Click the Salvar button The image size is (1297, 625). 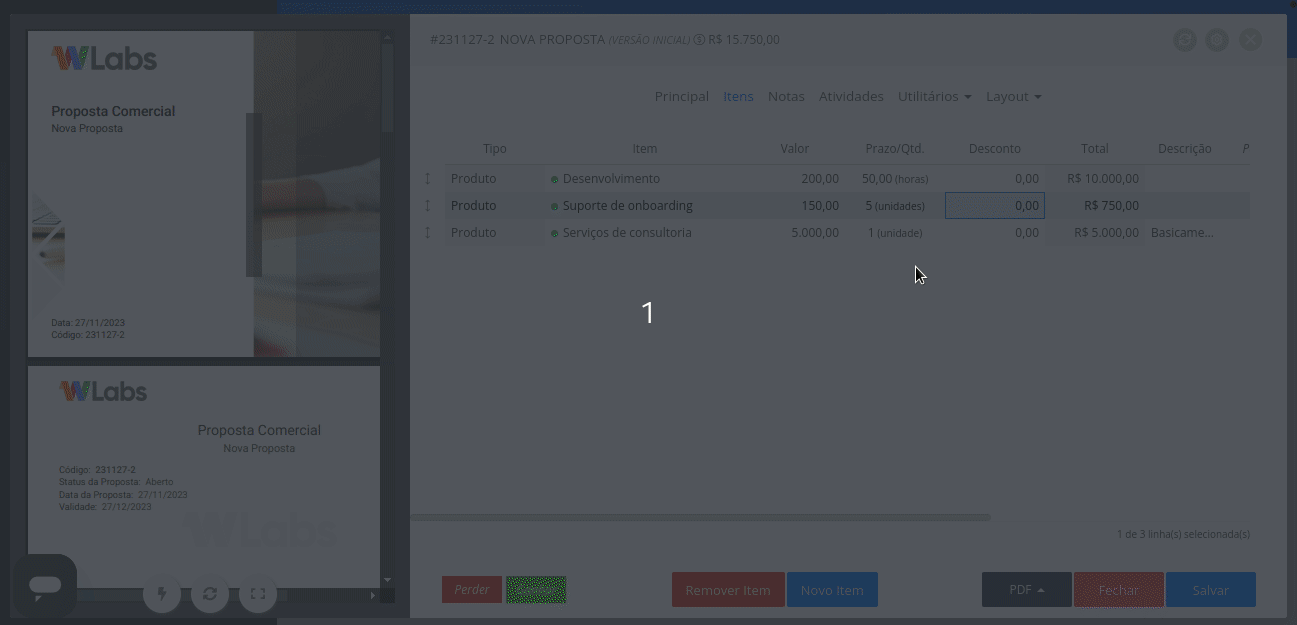1210,589
